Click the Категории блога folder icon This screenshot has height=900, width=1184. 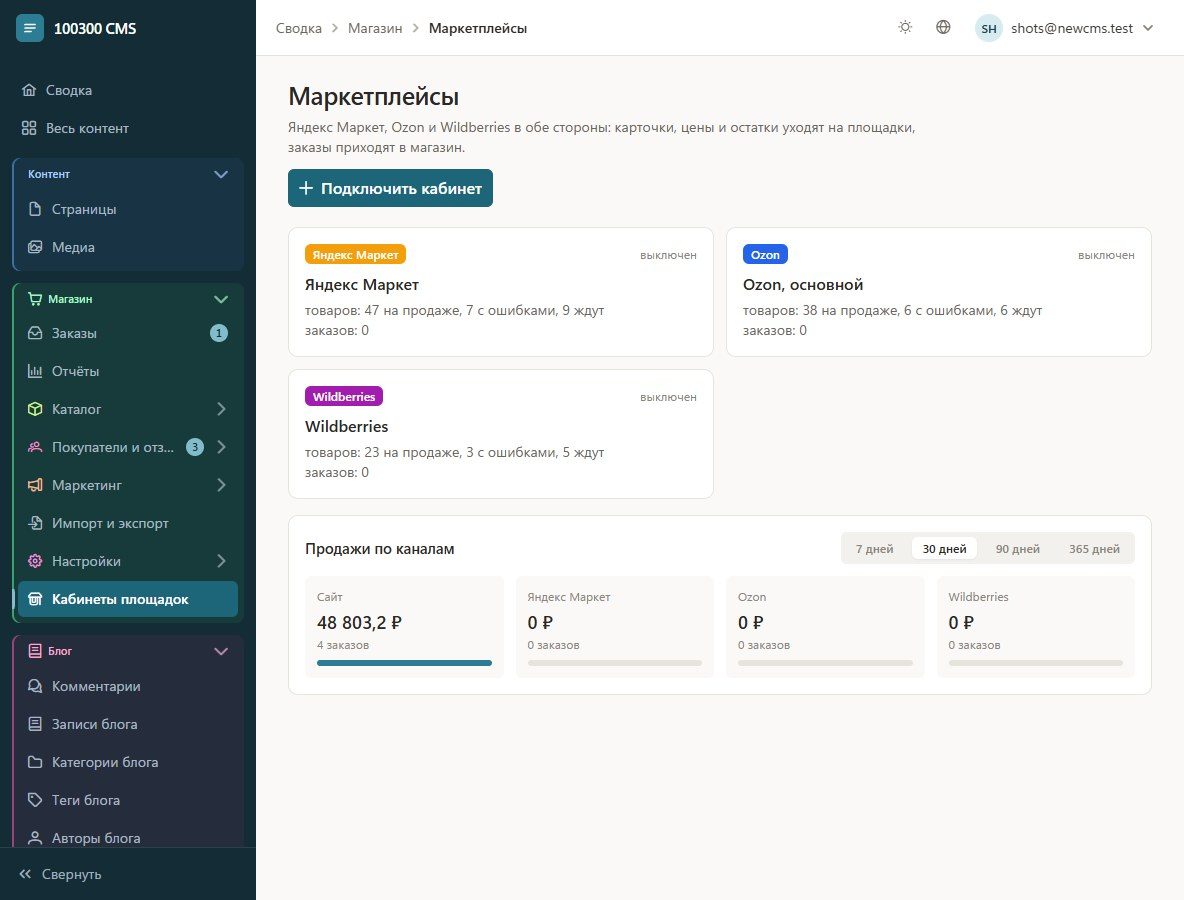click(x=35, y=762)
